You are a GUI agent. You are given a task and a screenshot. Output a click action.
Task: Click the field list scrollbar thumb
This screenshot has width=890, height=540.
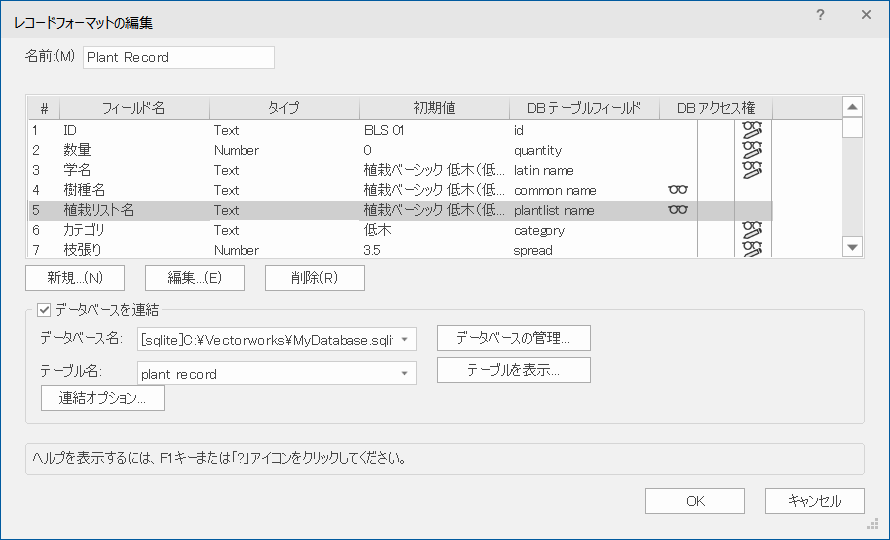click(x=852, y=128)
